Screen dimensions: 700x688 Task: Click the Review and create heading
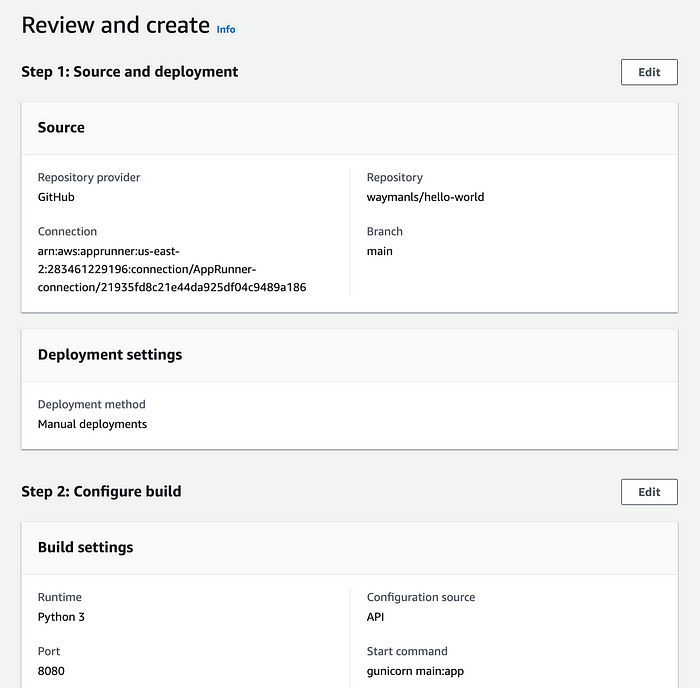click(x=116, y=25)
